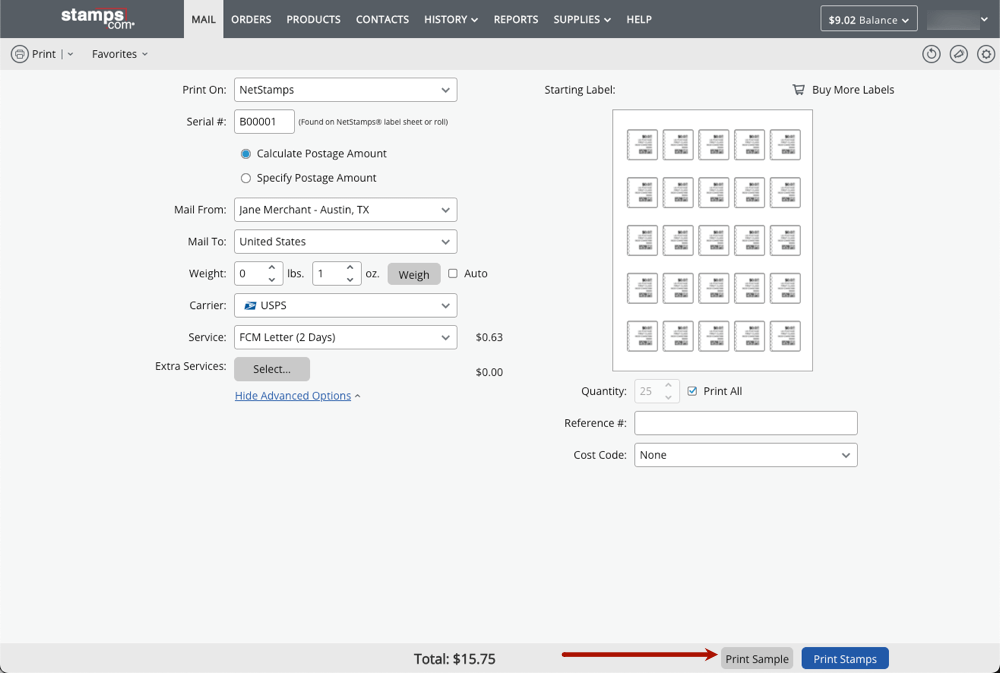
Task: Open the PRODUCTS tab
Action: 313,19
